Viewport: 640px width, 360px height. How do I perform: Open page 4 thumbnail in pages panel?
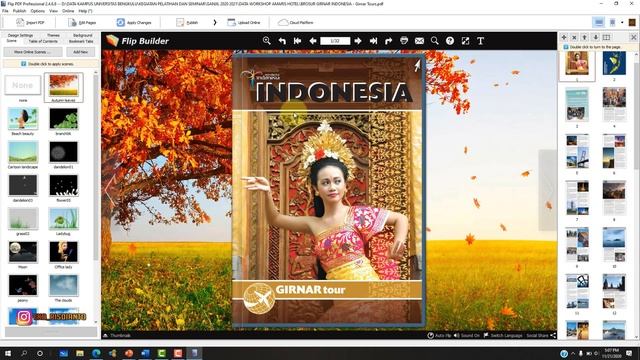[x=614, y=105]
